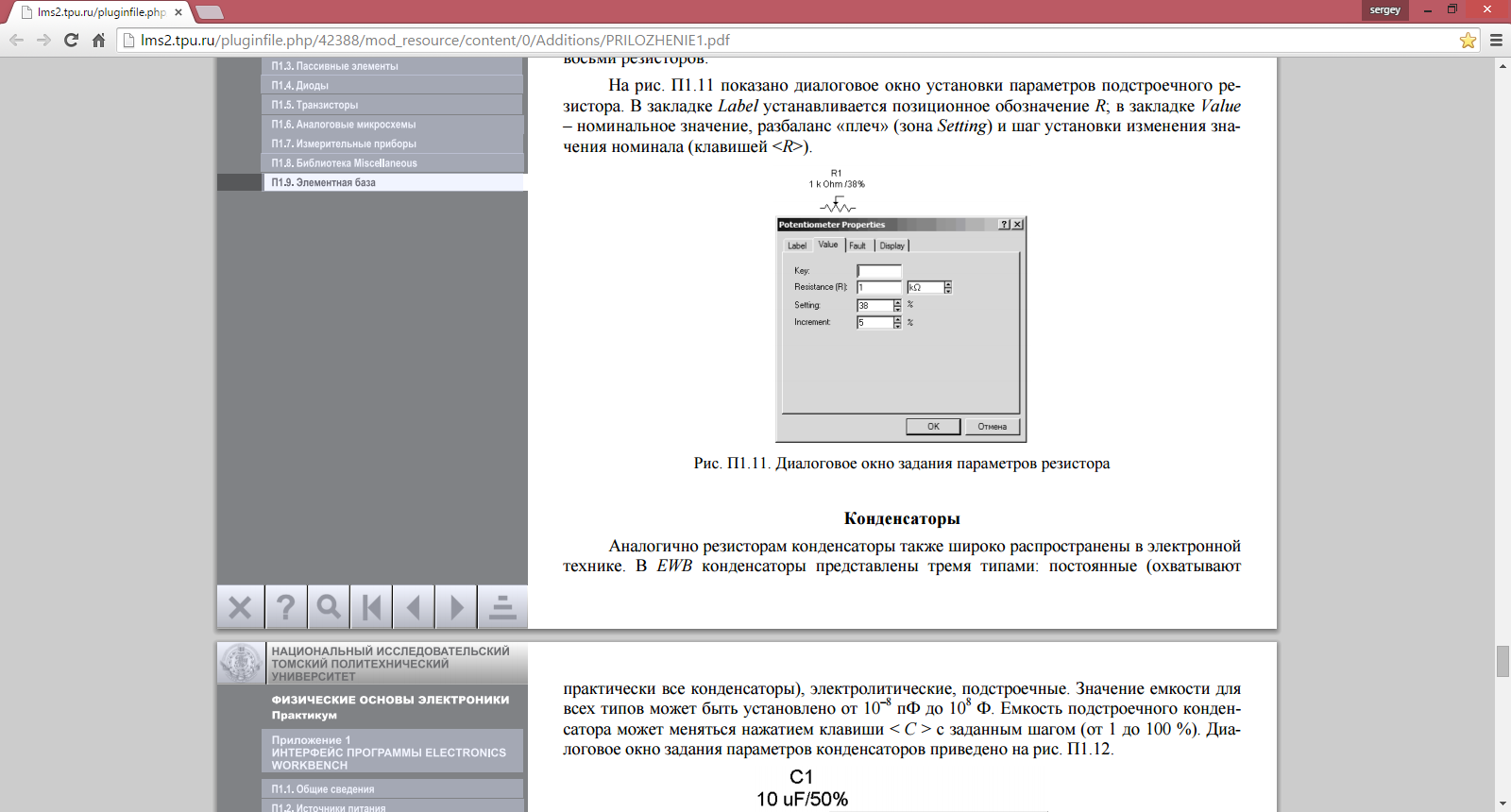Select the Value tab in Potentiometer Properties
The width and height of the screenshot is (1511, 812).
pos(828,245)
